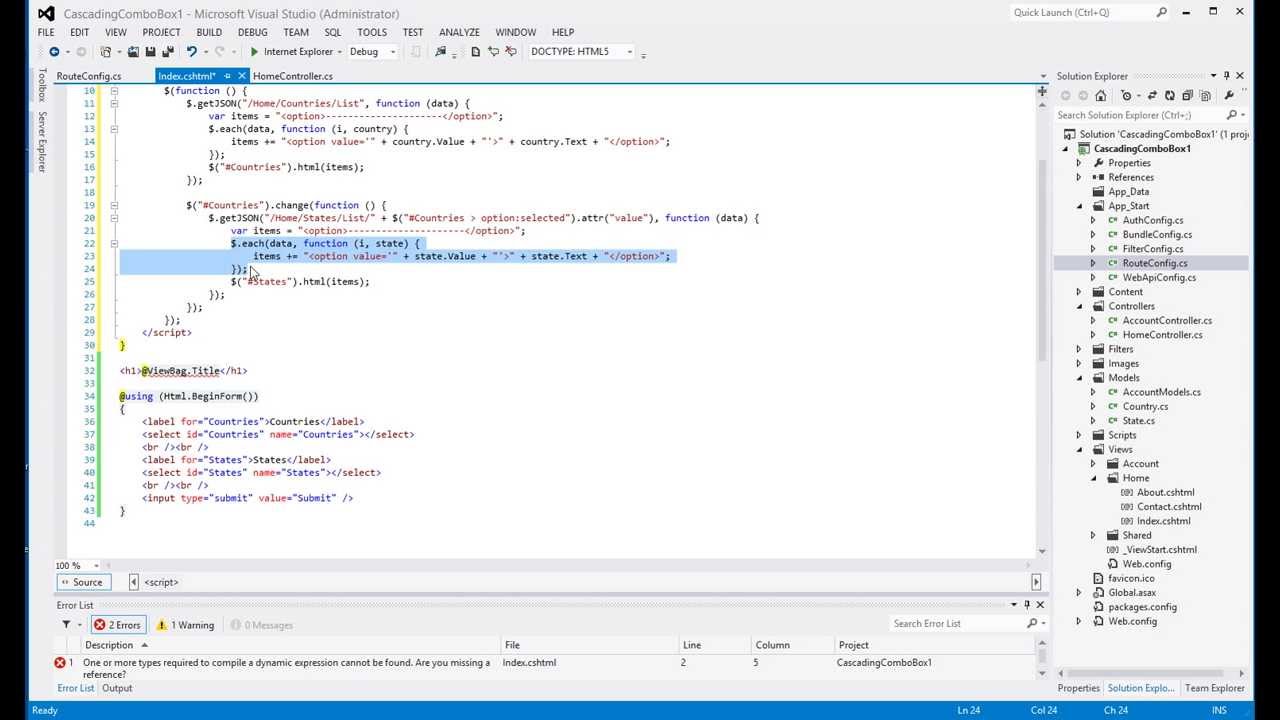Collapse the Models folder
The image size is (1280, 720).
pyautogui.click(x=1079, y=378)
